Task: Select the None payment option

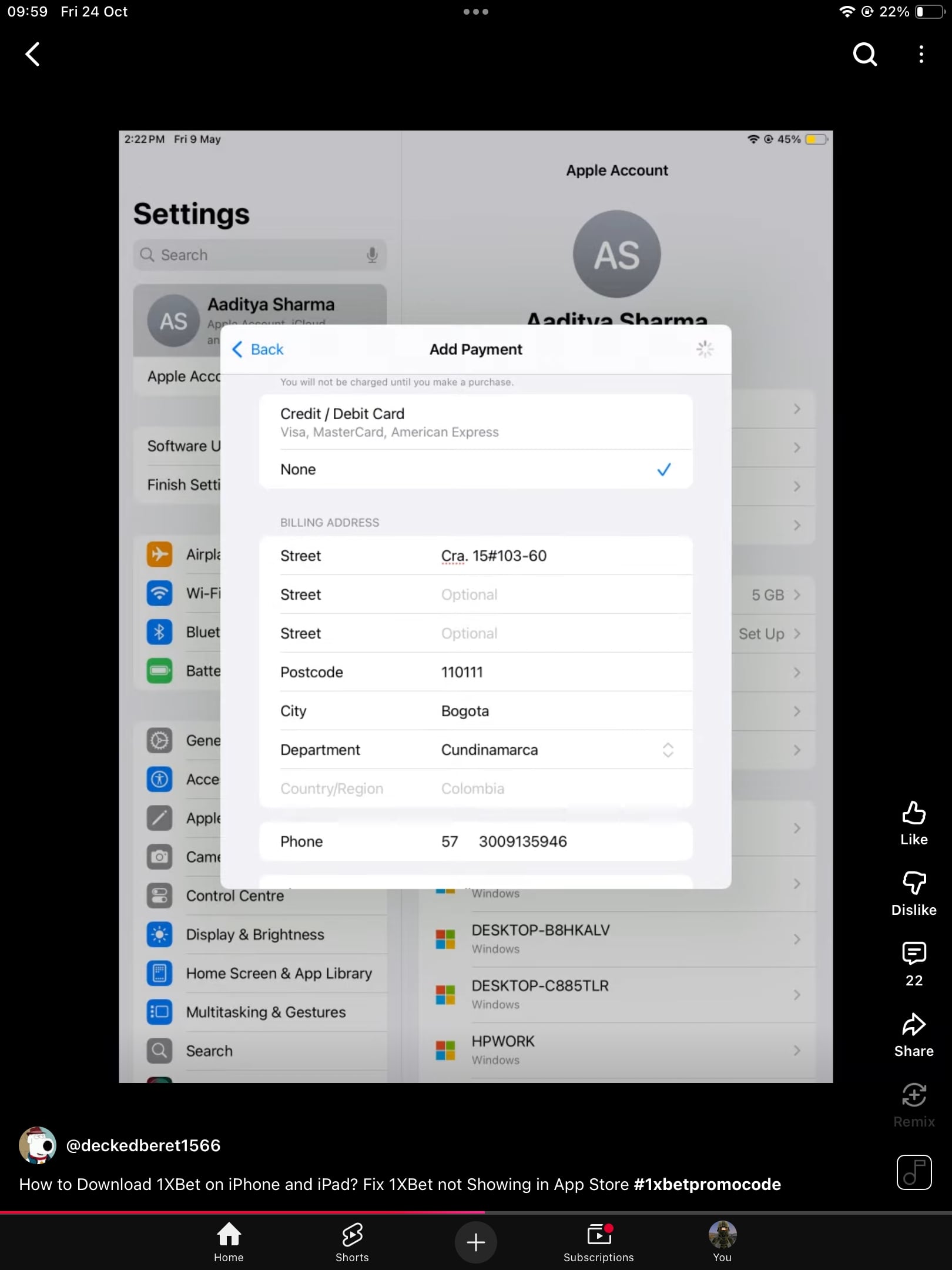Action: click(475, 469)
